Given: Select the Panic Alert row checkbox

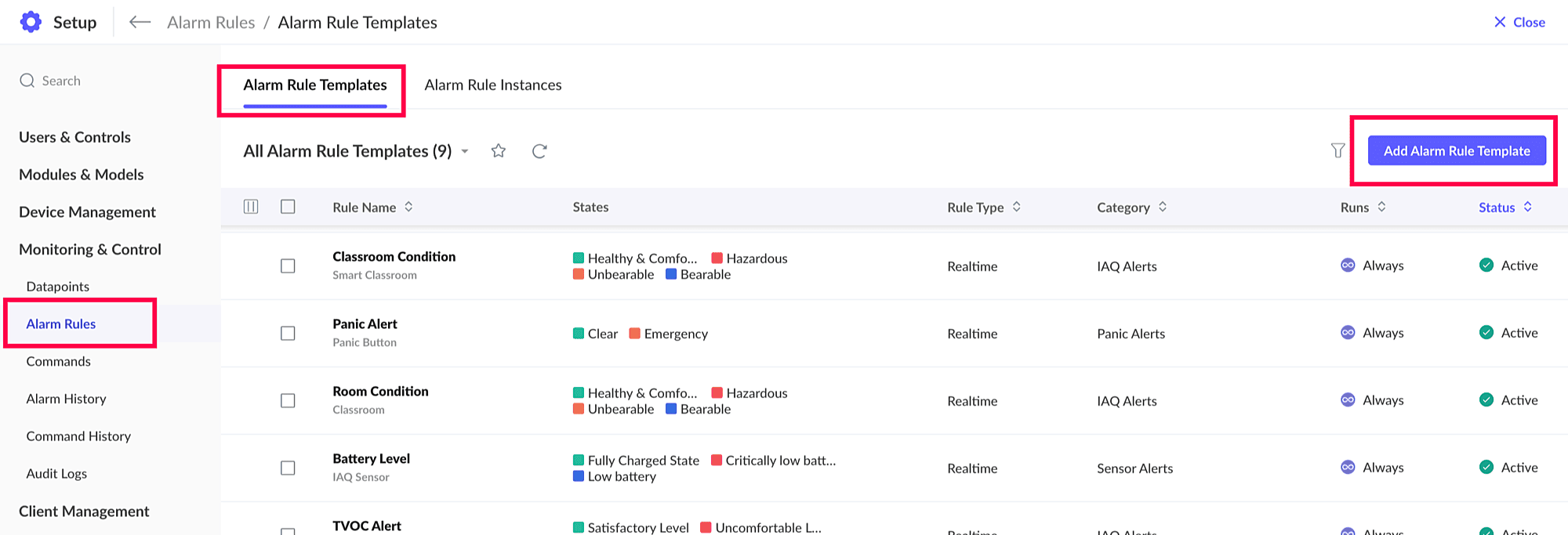Looking at the screenshot, I should tap(288, 334).
